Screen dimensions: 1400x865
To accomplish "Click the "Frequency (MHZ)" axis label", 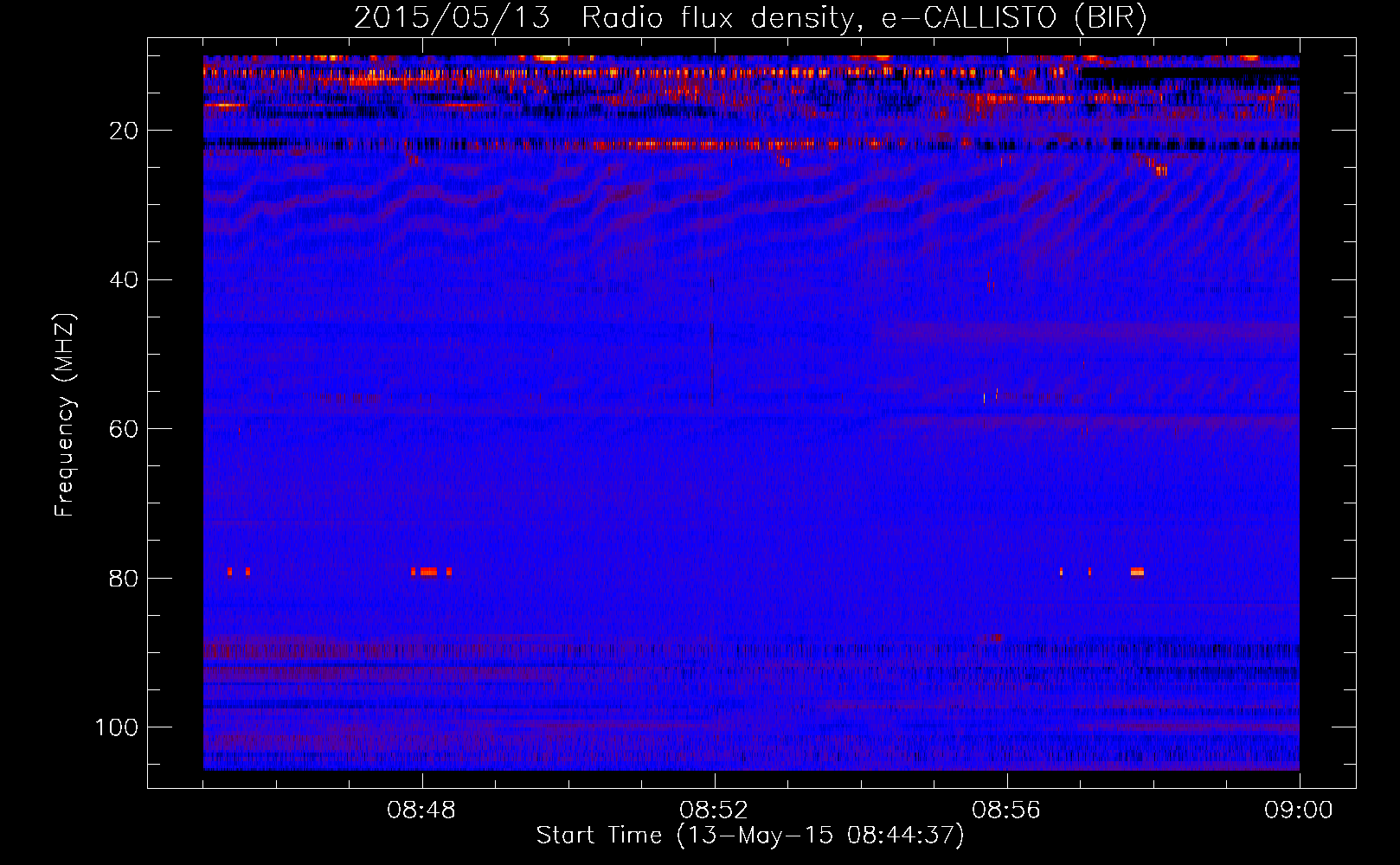I will (x=65, y=415).
